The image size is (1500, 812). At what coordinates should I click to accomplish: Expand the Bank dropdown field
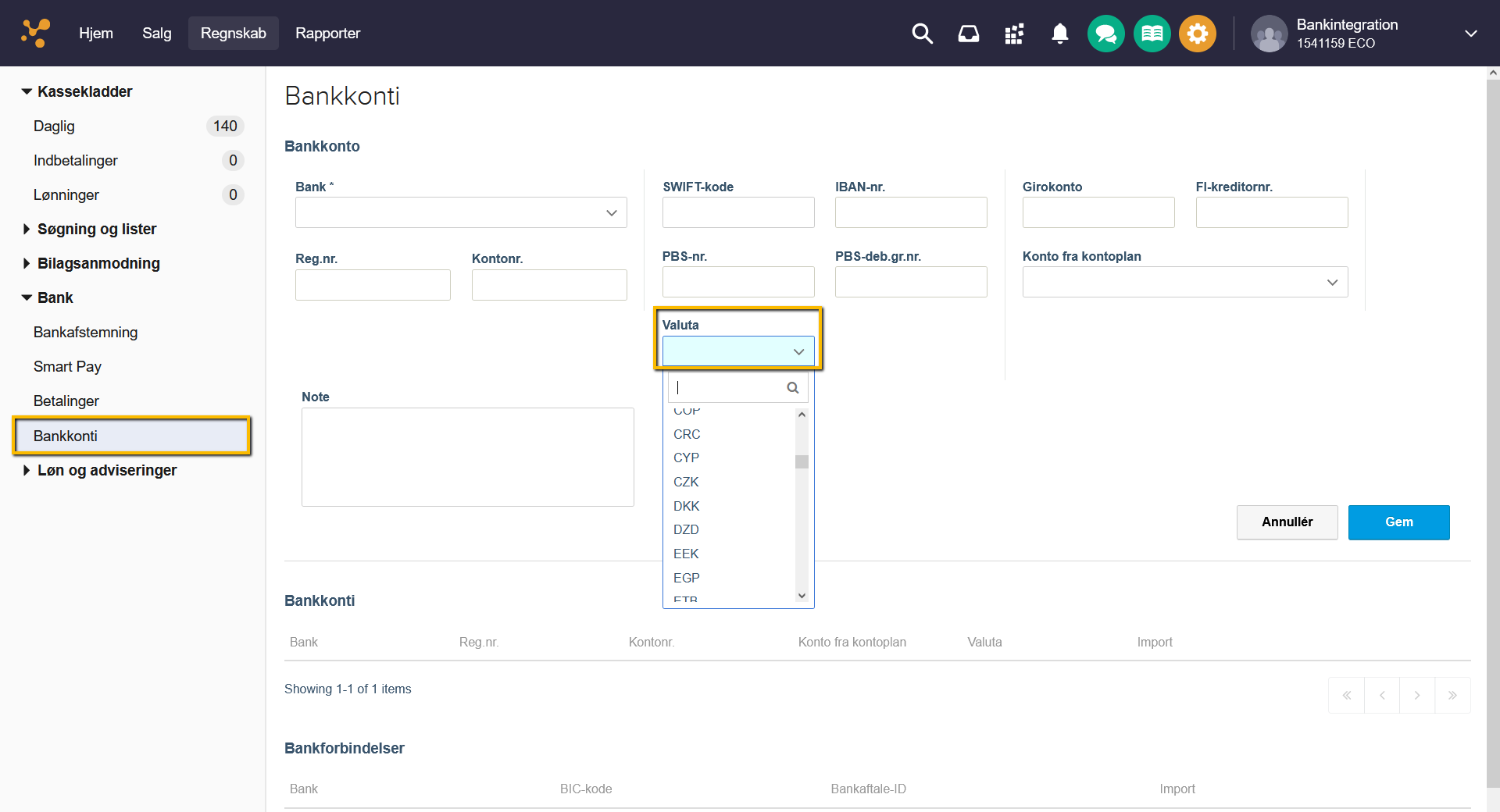[461, 212]
